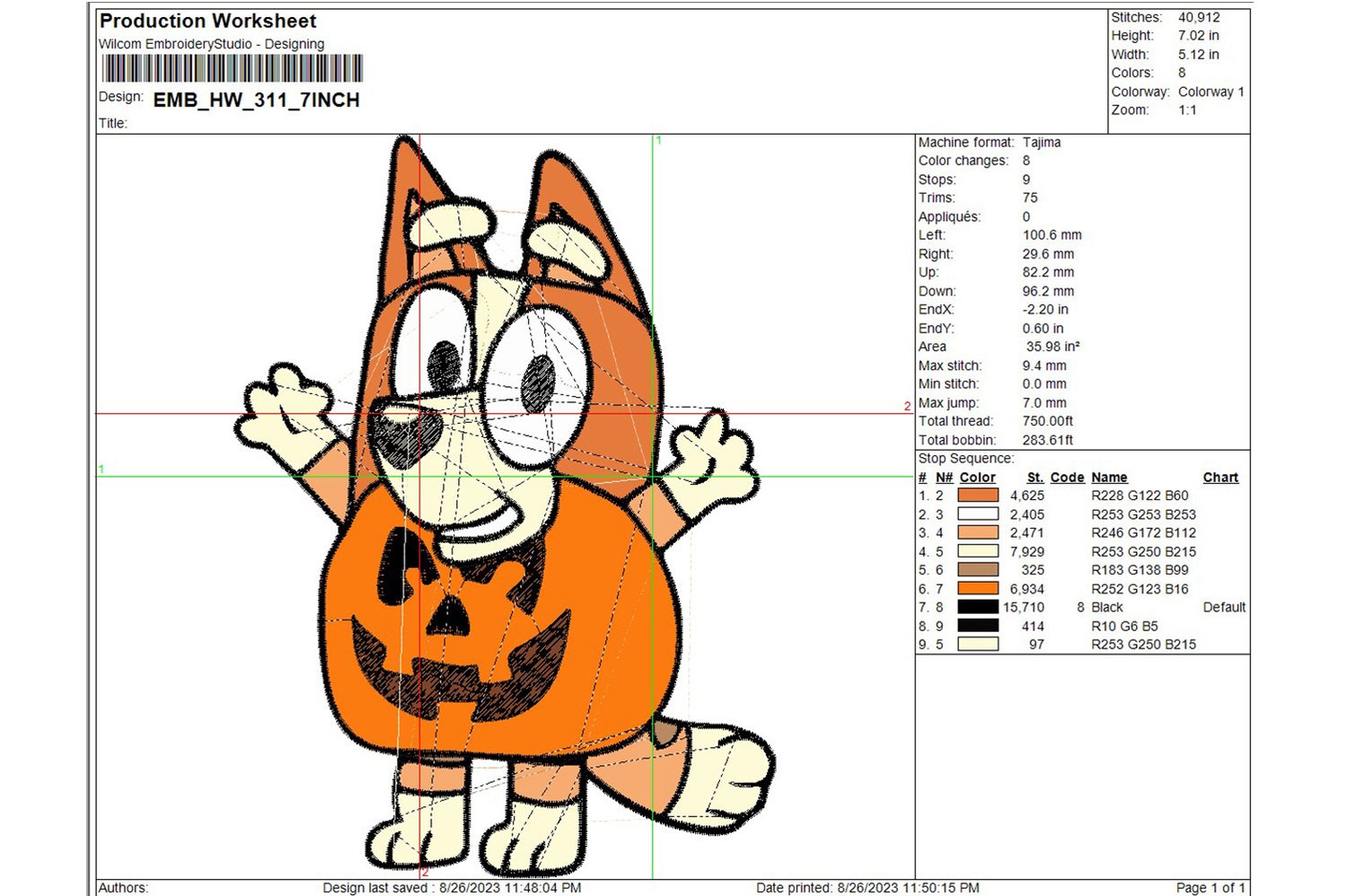Select the Zoom value 1:1
Image resolution: width=1347 pixels, height=896 pixels.
point(1187,110)
